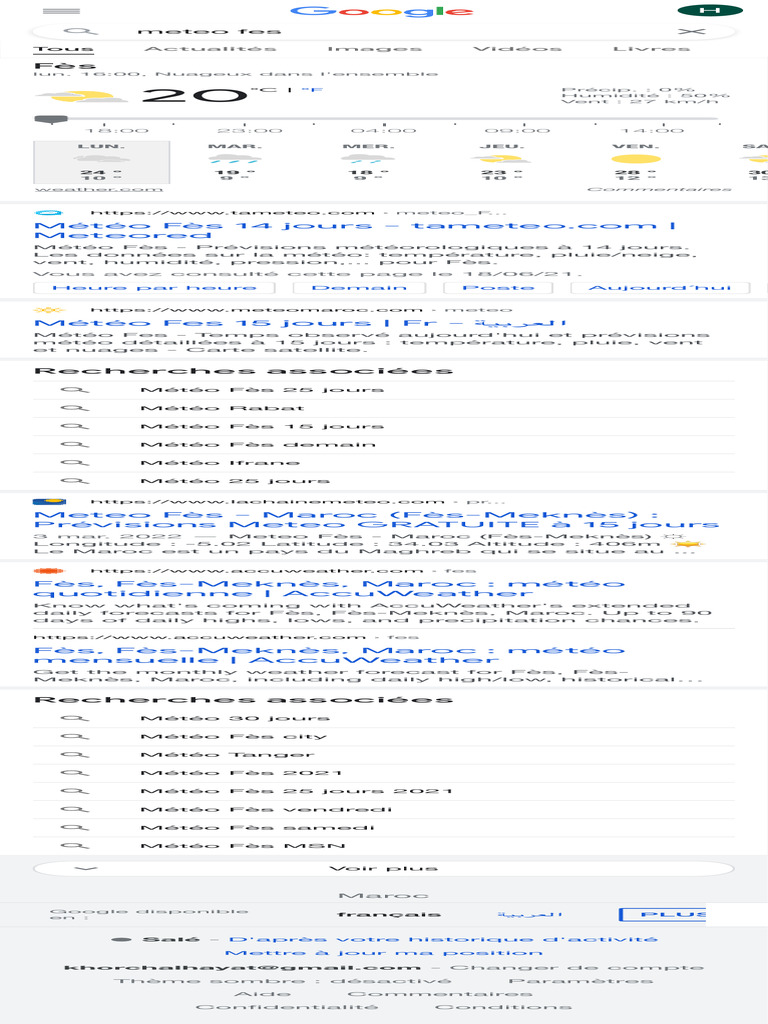This screenshot has width=768, height=1024.
Task: Focus the search field containing meteo fes
Action: (383, 31)
